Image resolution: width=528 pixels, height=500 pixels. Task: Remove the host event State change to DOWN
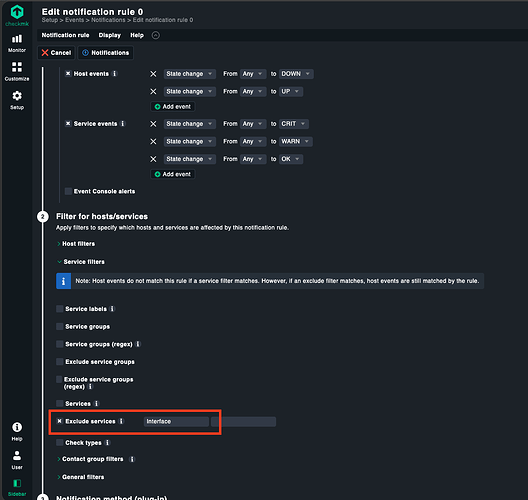[153, 74]
